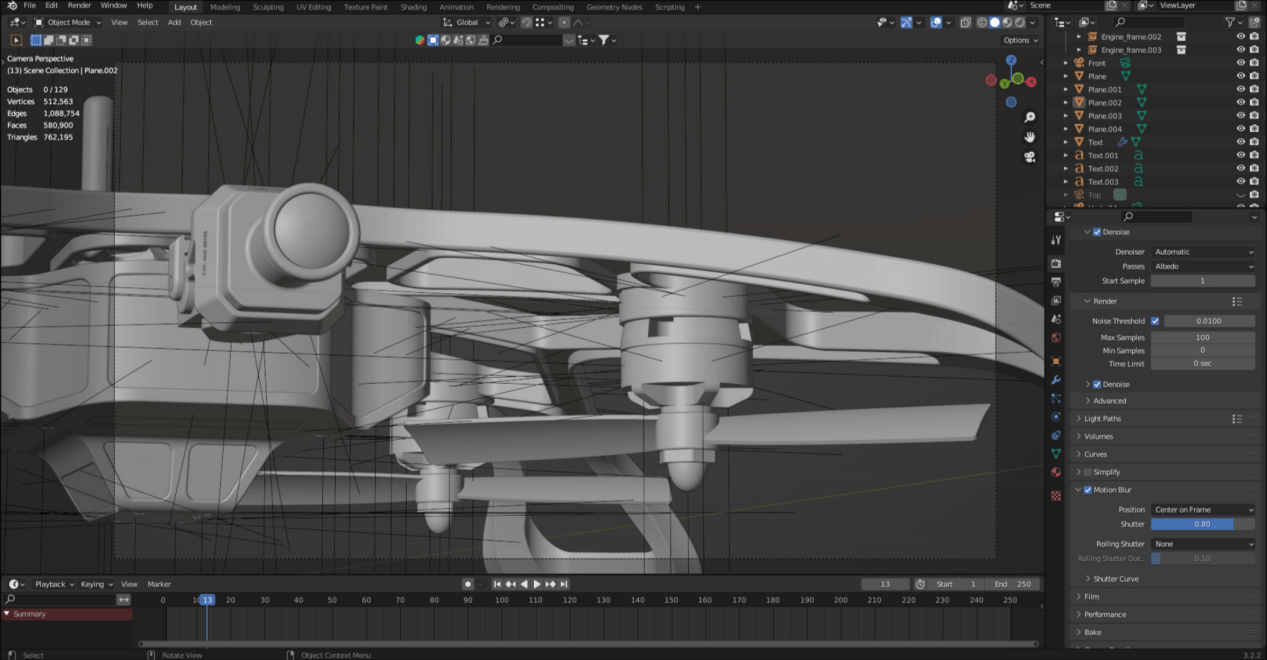The image size is (1267, 660).
Task: Click the viewport Options button
Action: (x=1019, y=40)
